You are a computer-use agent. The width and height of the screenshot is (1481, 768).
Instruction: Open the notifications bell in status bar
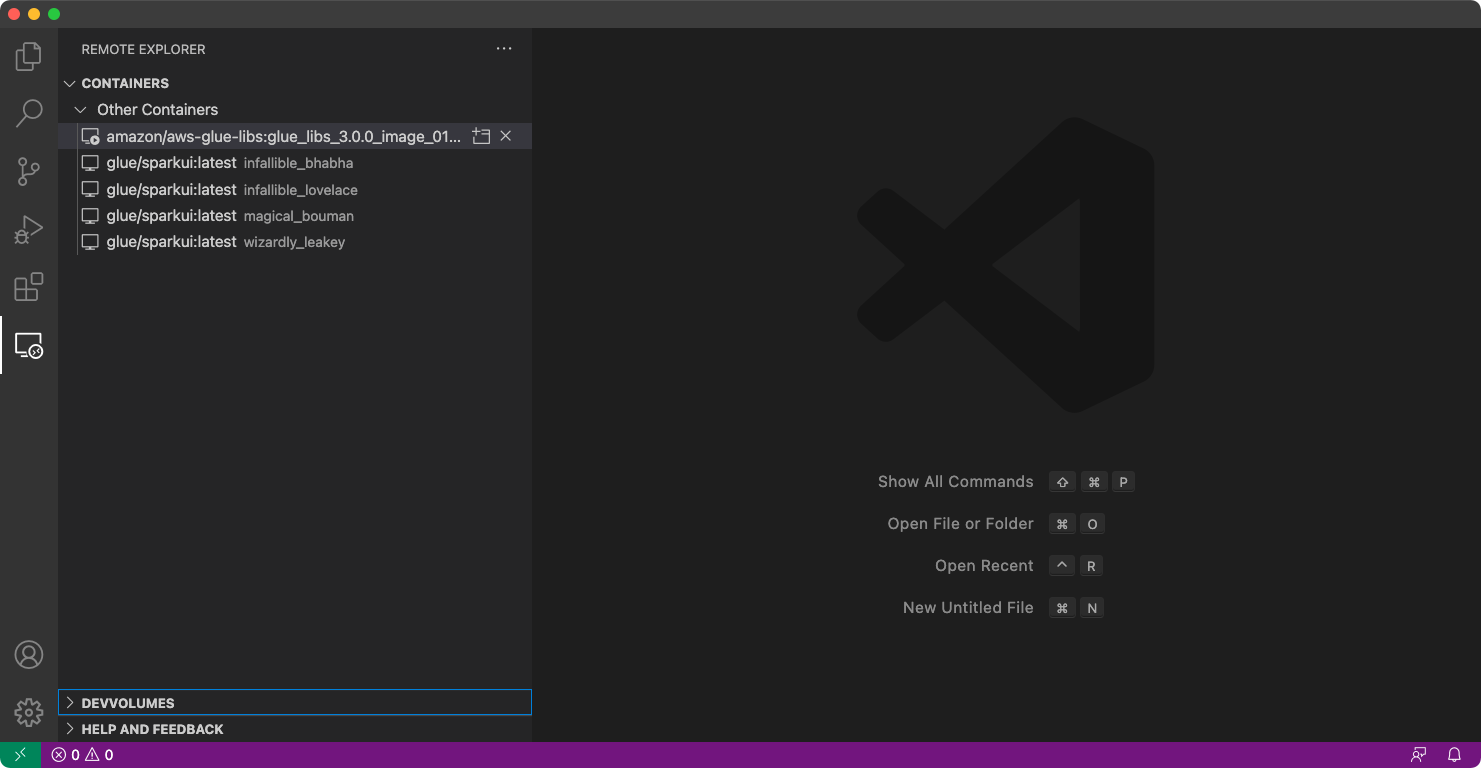tap(1454, 755)
